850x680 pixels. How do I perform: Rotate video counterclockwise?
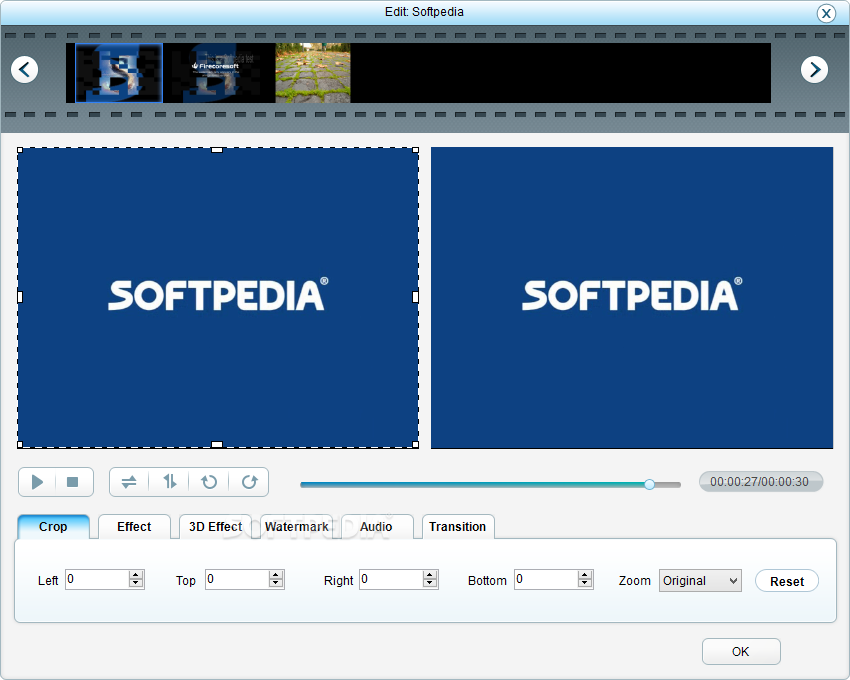tap(209, 482)
